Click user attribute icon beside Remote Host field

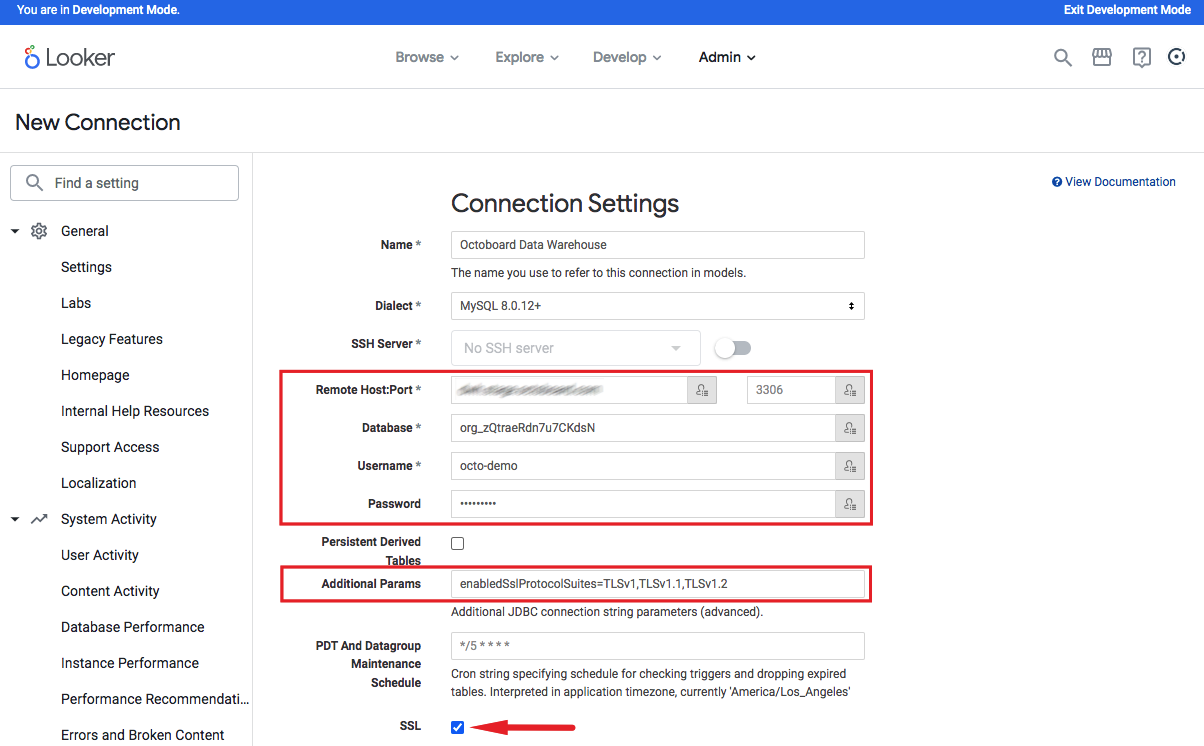tap(702, 390)
